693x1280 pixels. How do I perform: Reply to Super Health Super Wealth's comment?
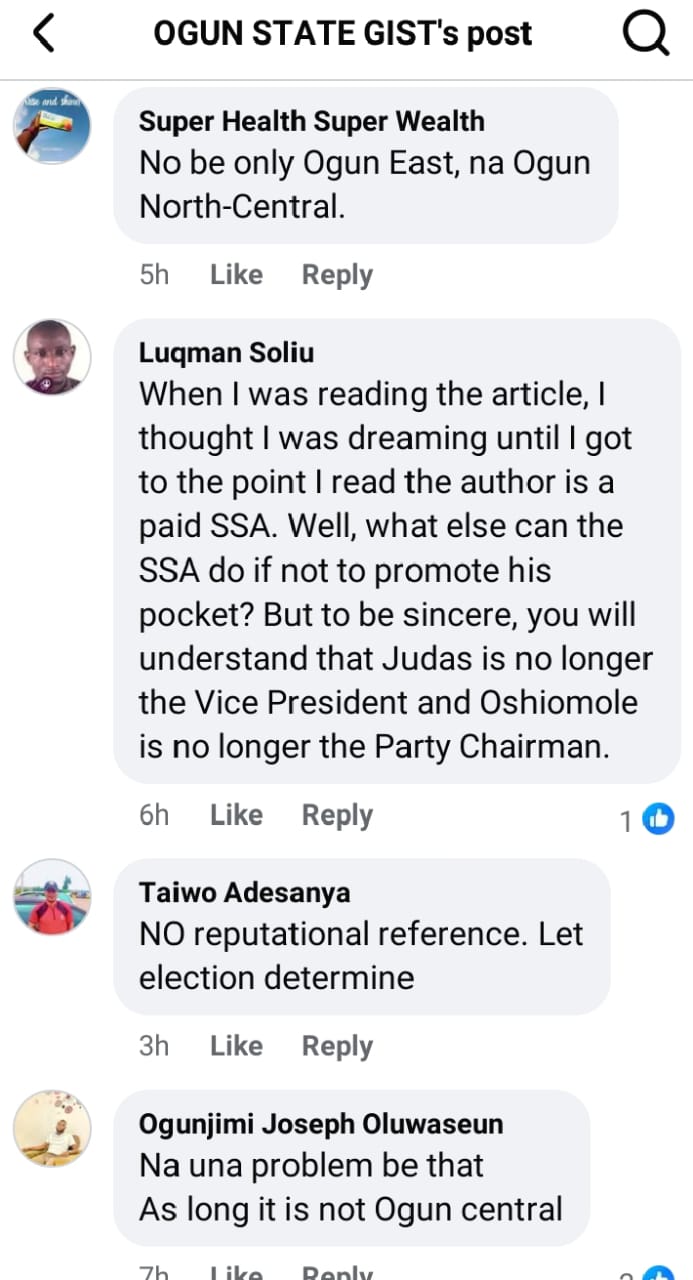[x=337, y=275]
